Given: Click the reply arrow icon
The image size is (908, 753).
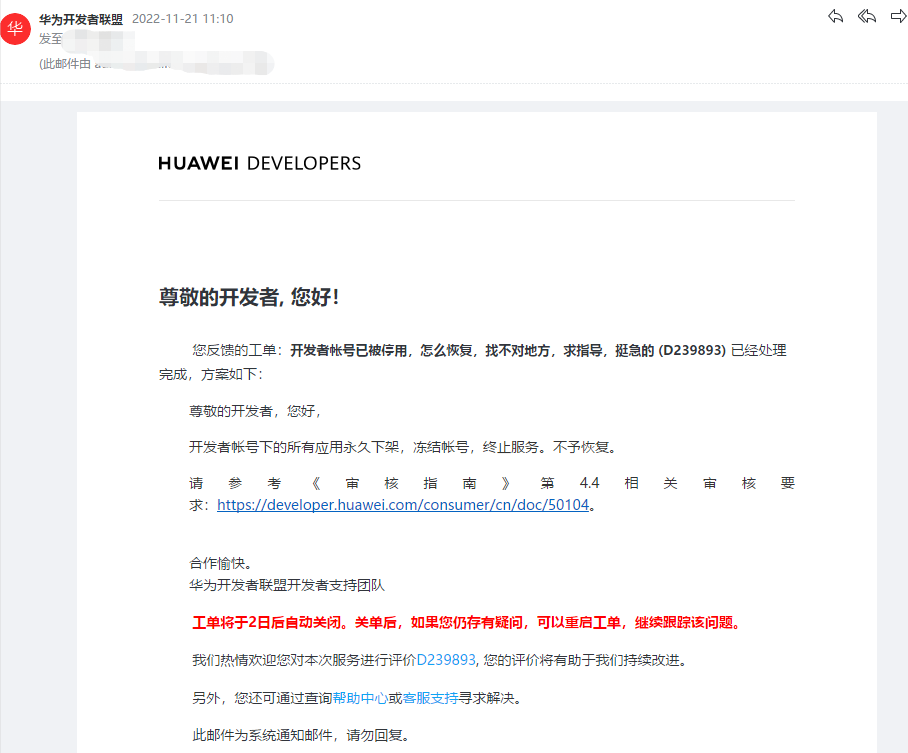Looking at the screenshot, I should pos(835,16).
